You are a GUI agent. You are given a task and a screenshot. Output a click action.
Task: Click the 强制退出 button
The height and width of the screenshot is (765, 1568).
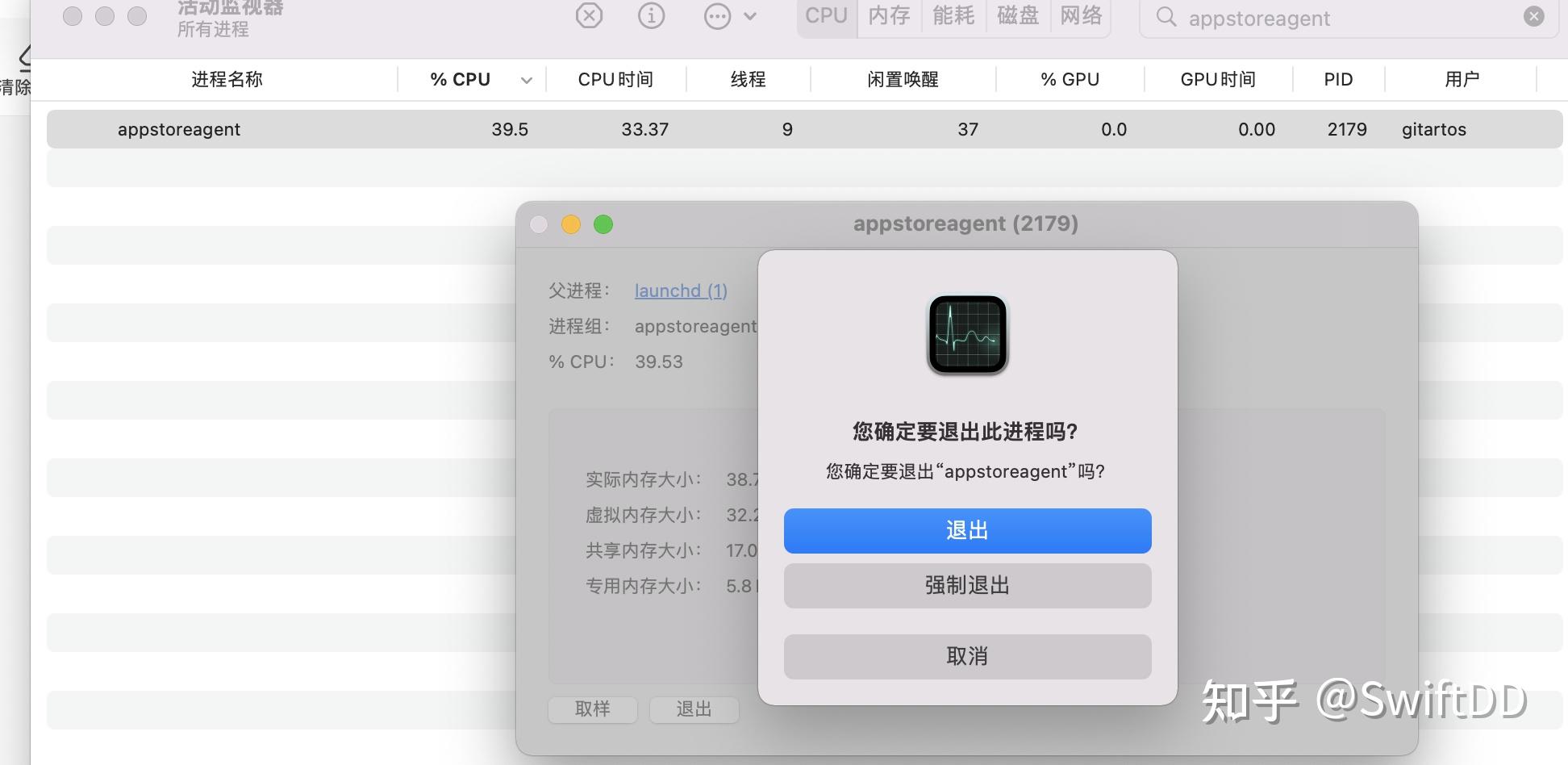[967, 585]
